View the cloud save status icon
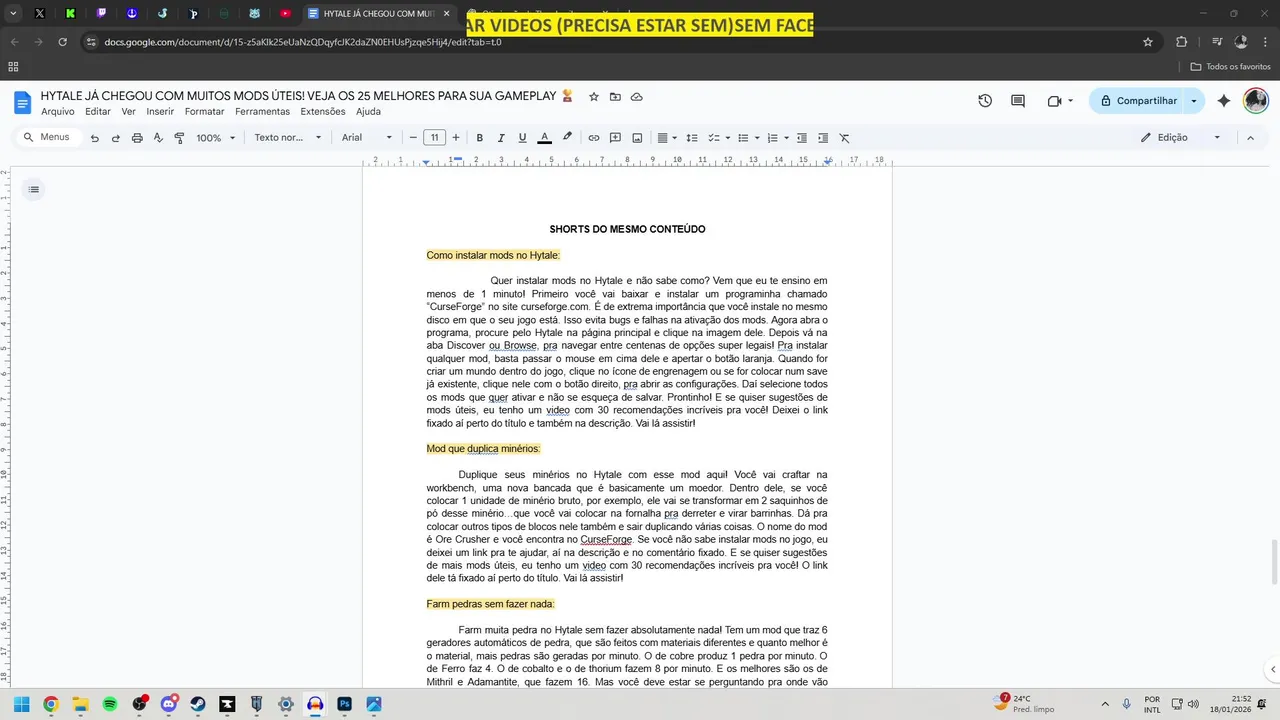Screen dimensions: 1280x720 (x=637, y=97)
